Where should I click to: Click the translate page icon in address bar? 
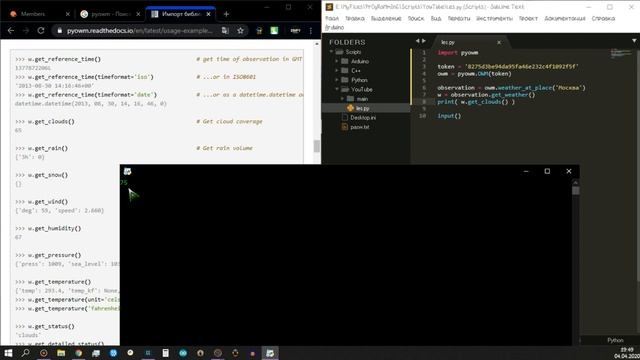click(225, 31)
